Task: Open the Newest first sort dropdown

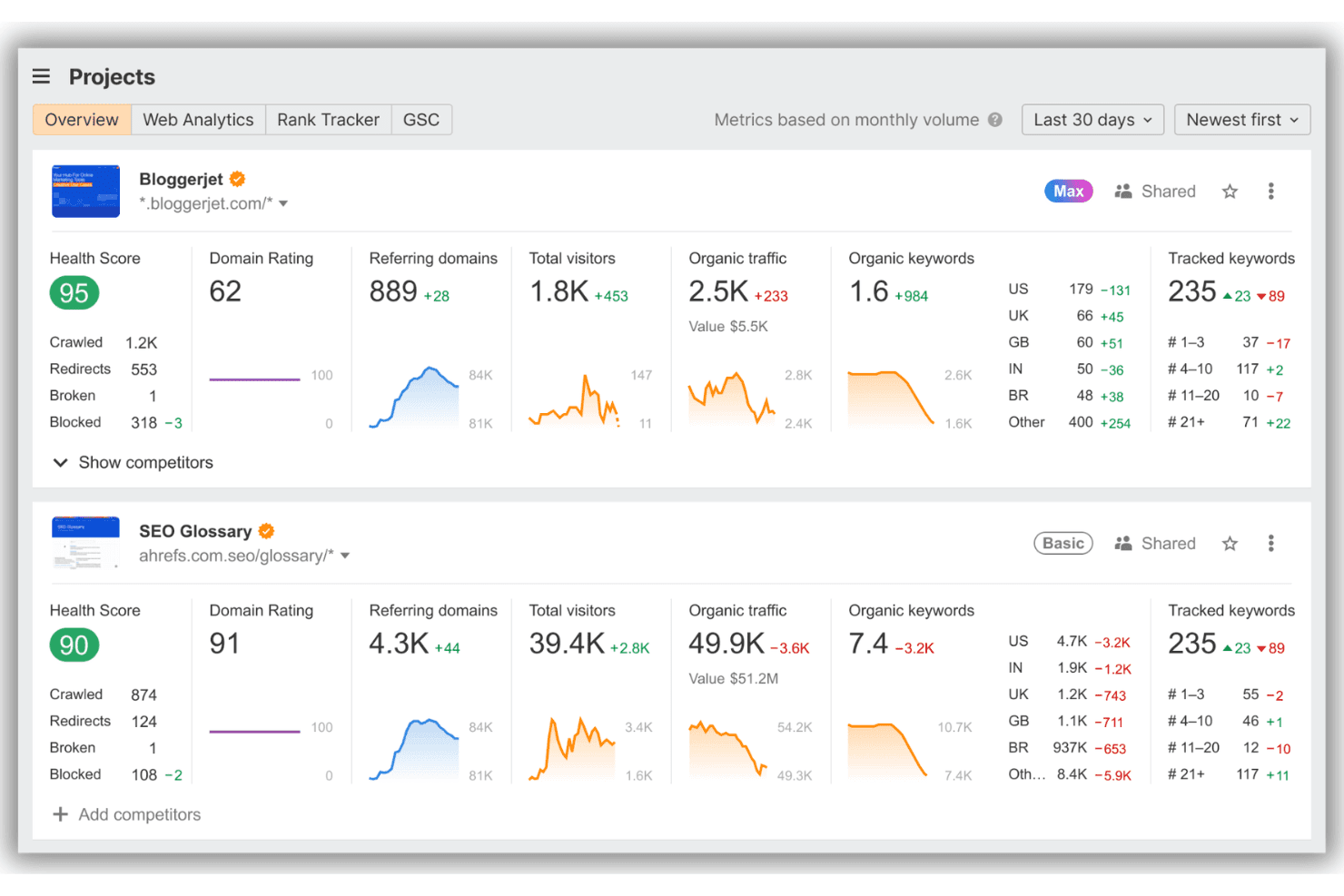Action: (x=1242, y=120)
